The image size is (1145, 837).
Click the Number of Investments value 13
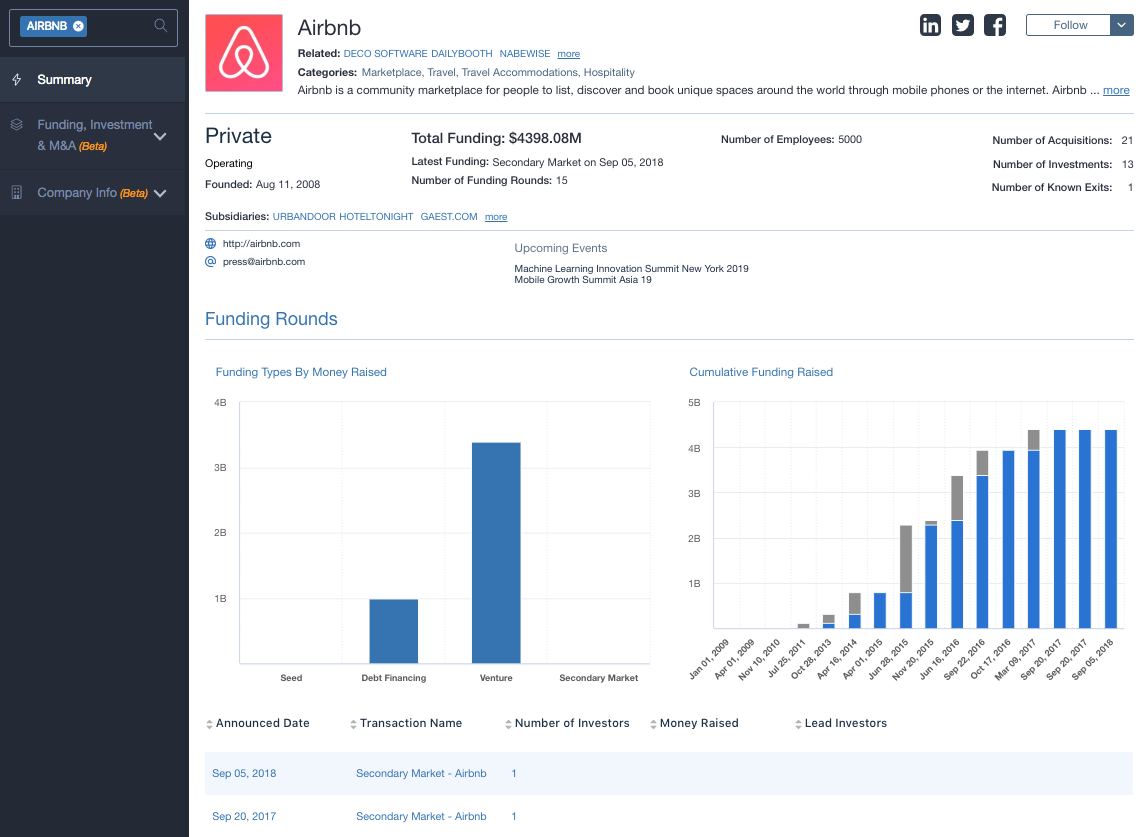pyautogui.click(x=1127, y=164)
